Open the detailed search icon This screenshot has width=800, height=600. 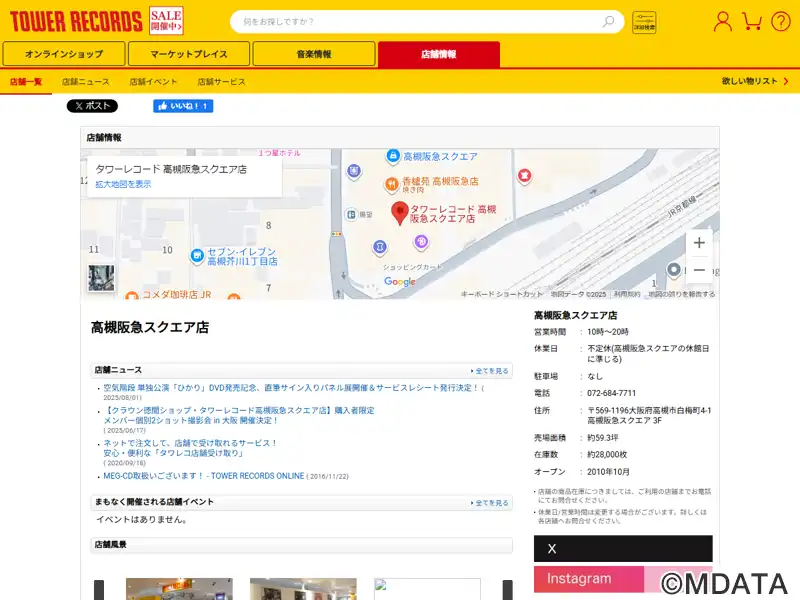644,22
